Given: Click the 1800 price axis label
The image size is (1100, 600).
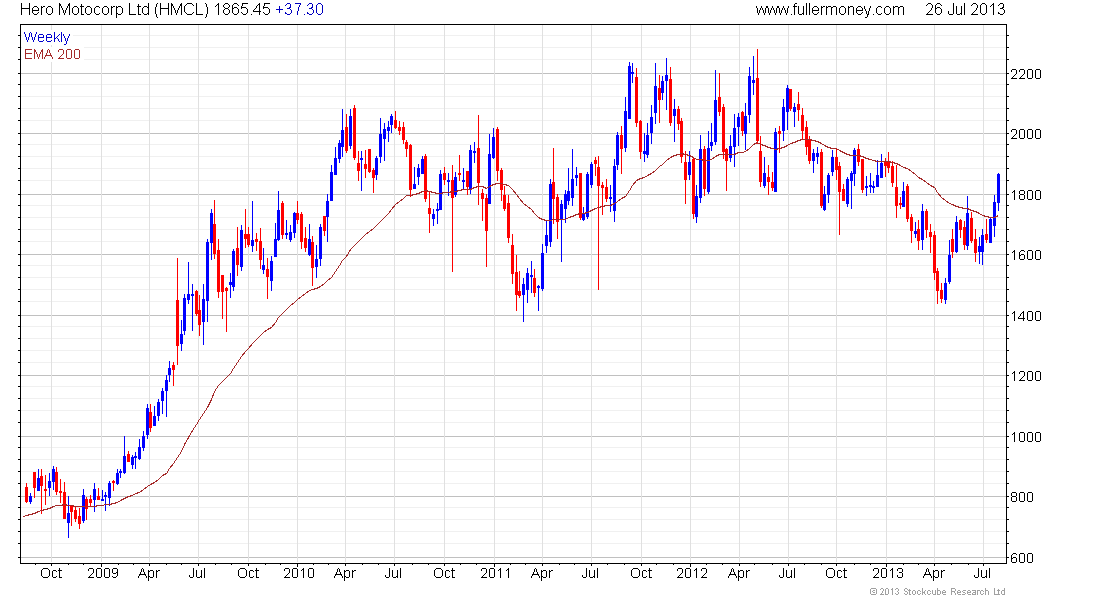Looking at the screenshot, I should pyautogui.click(x=1026, y=195).
